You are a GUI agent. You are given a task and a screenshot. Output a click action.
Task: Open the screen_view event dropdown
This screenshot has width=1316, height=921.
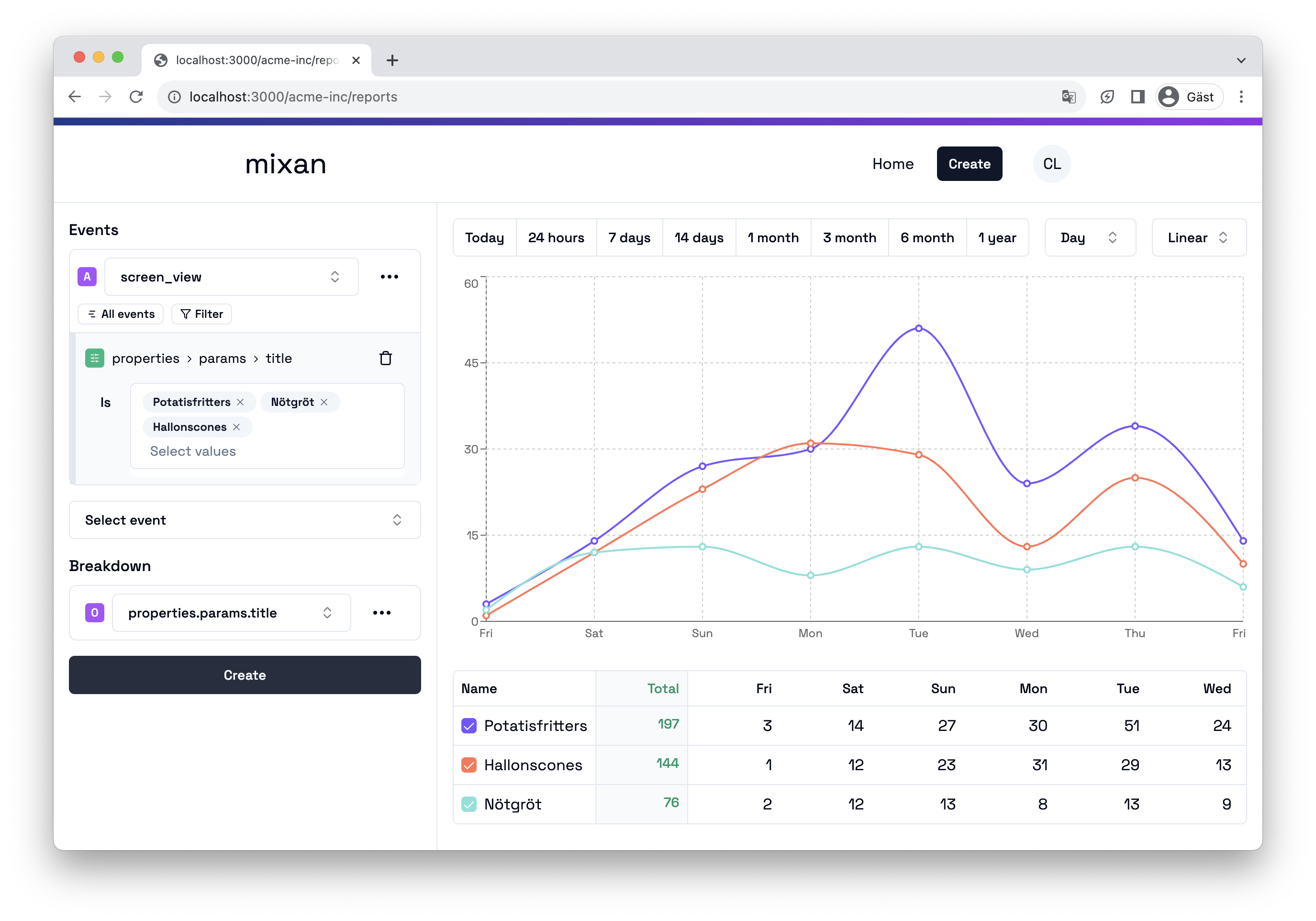tap(231, 277)
